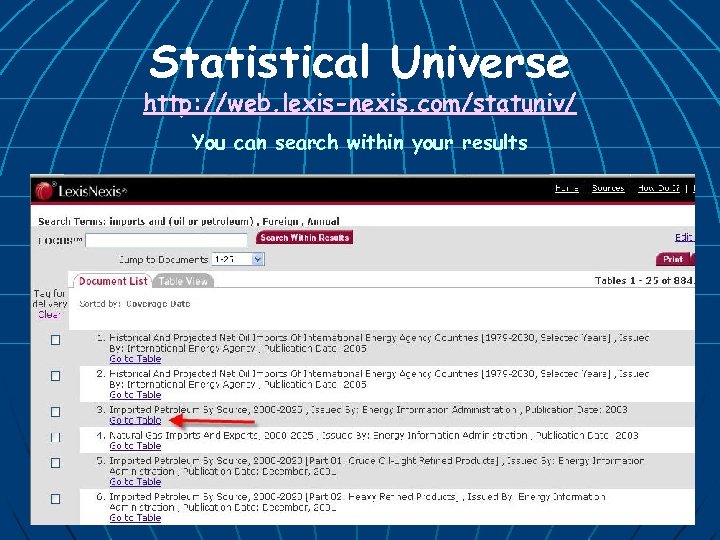Select the Document List tab

click(112, 281)
